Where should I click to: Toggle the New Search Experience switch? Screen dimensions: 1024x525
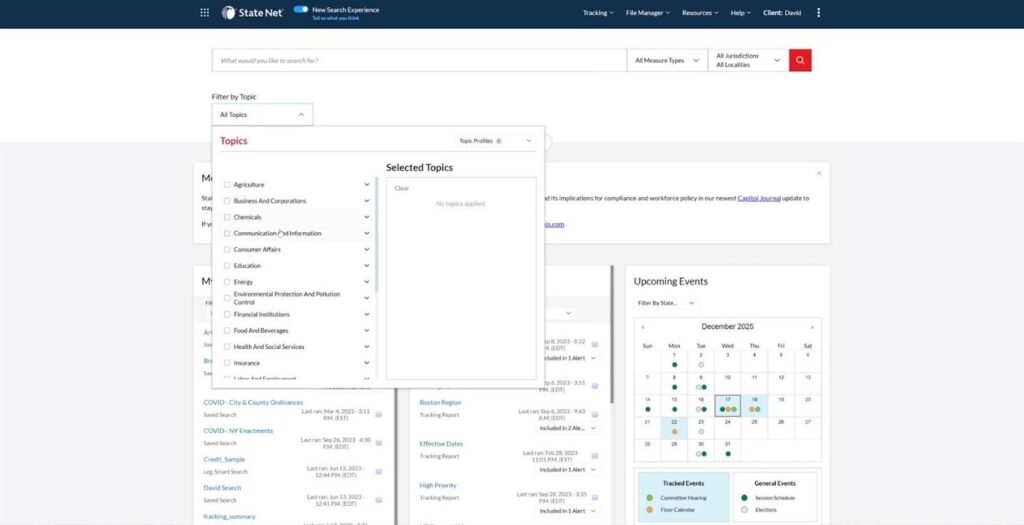[300, 9]
